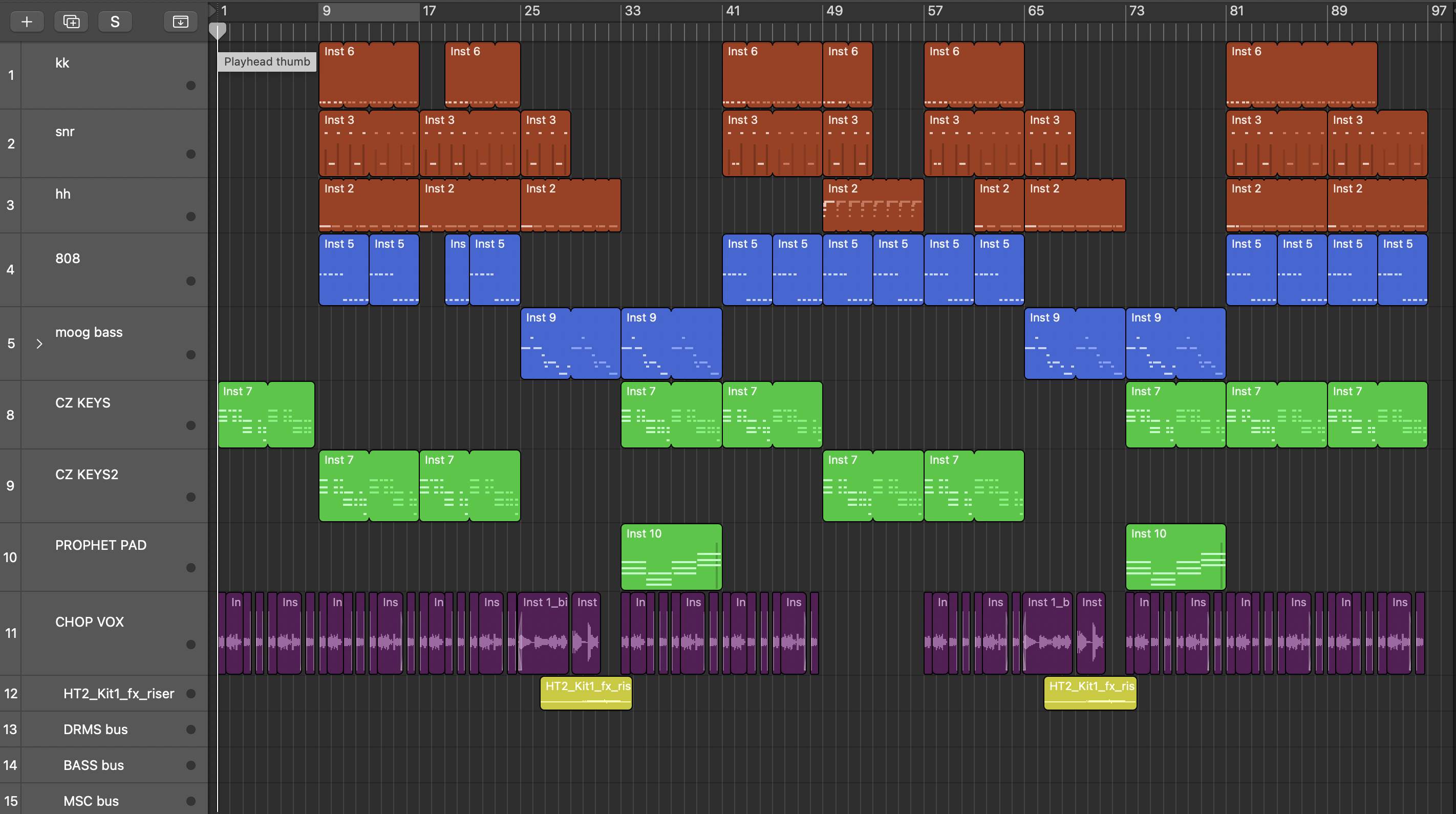Viewport: 1456px width, 814px height.
Task: Click the add new track plus button
Action: coord(27,22)
